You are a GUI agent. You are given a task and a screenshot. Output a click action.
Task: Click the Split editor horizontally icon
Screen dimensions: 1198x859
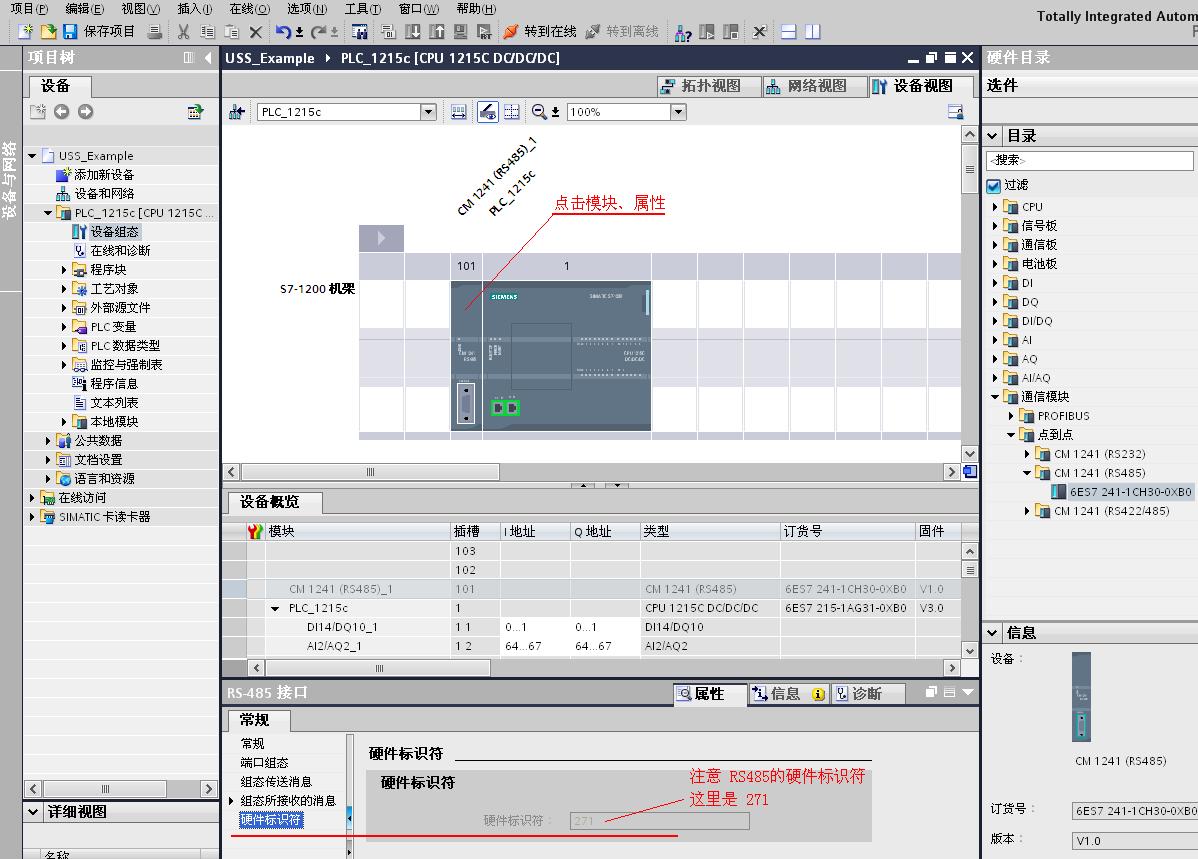788,31
